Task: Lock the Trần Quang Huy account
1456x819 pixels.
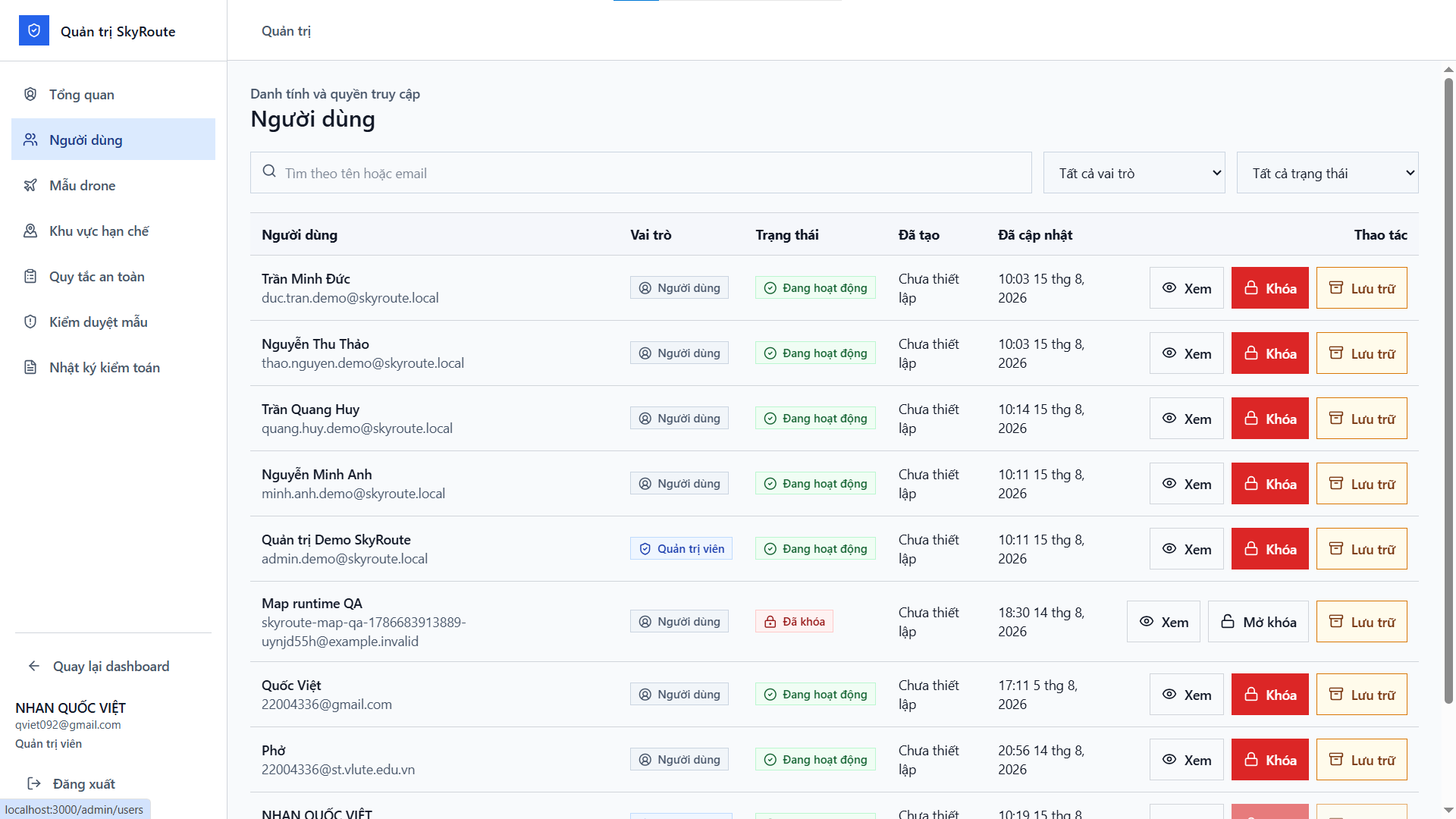Action: [1269, 419]
